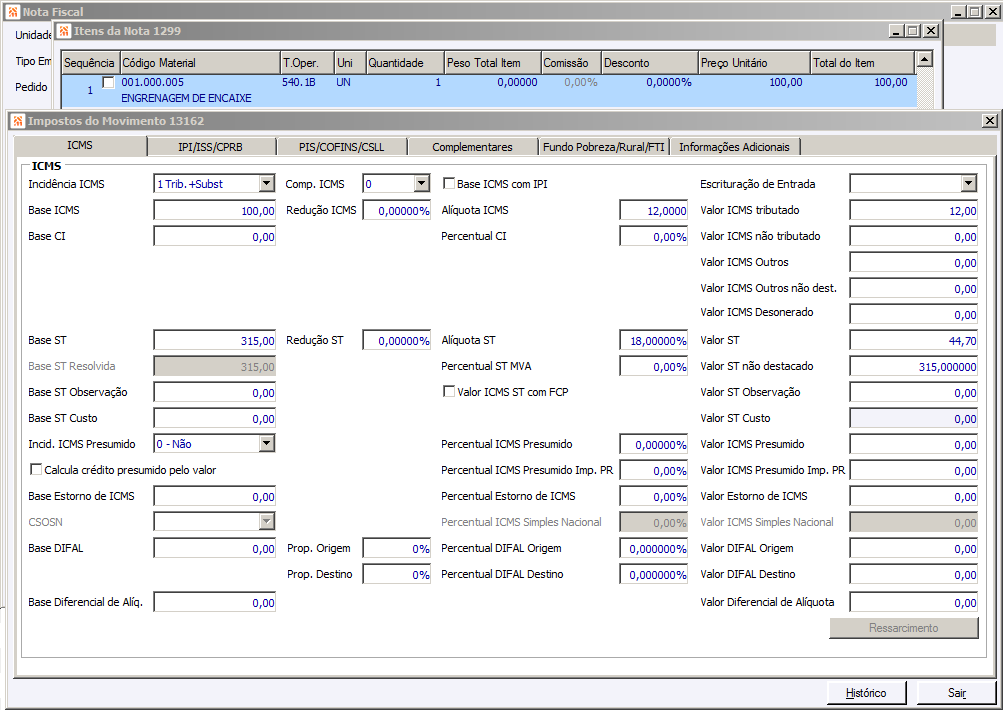Select the row checkbox for item 001.000.005
This screenshot has width=1003, height=710.
point(109,83)
